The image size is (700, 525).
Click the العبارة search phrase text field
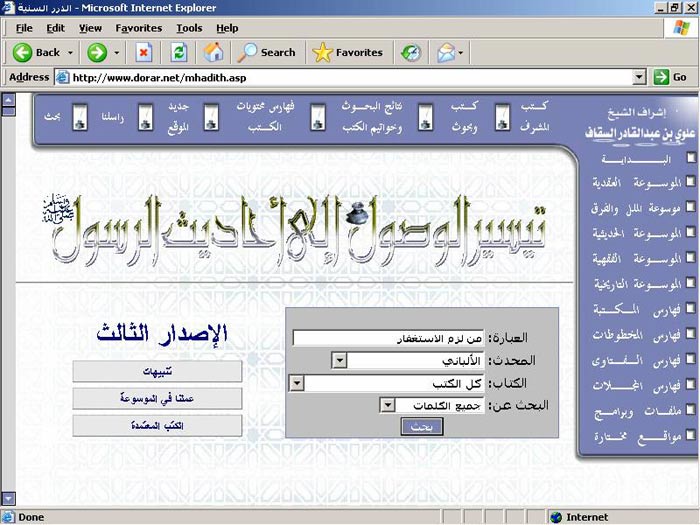[388, 338]
